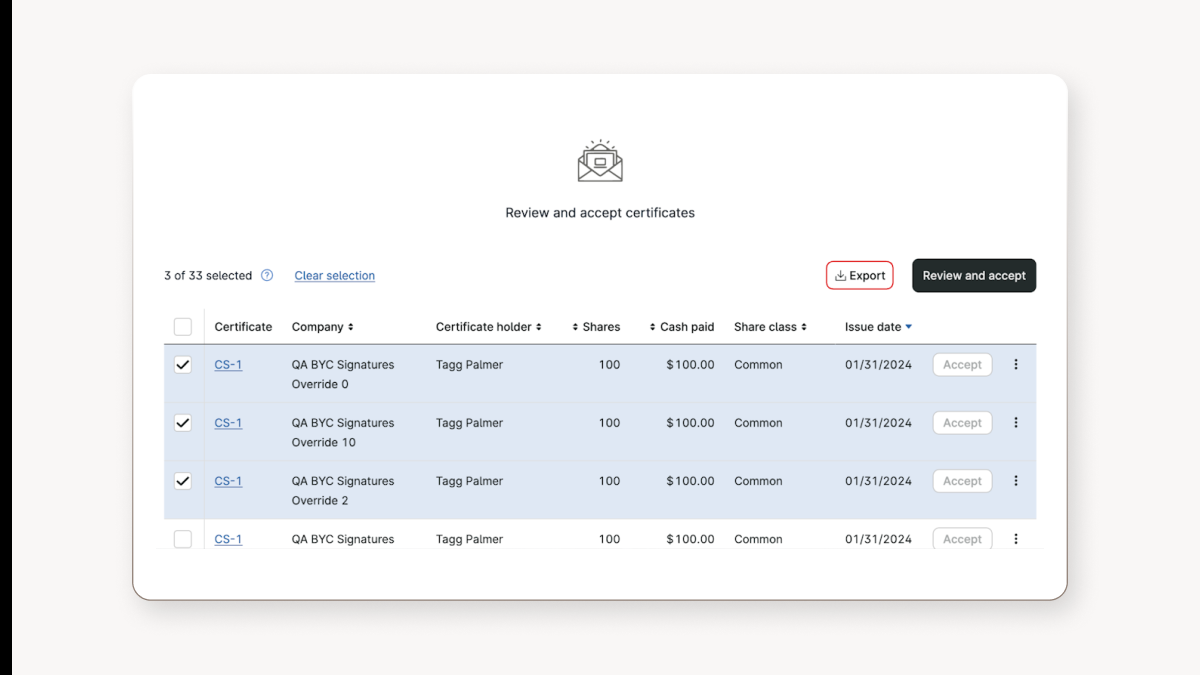Open kebab menu for Override 2 row
1200x675 pixels.
click(x=1016, y=481)
